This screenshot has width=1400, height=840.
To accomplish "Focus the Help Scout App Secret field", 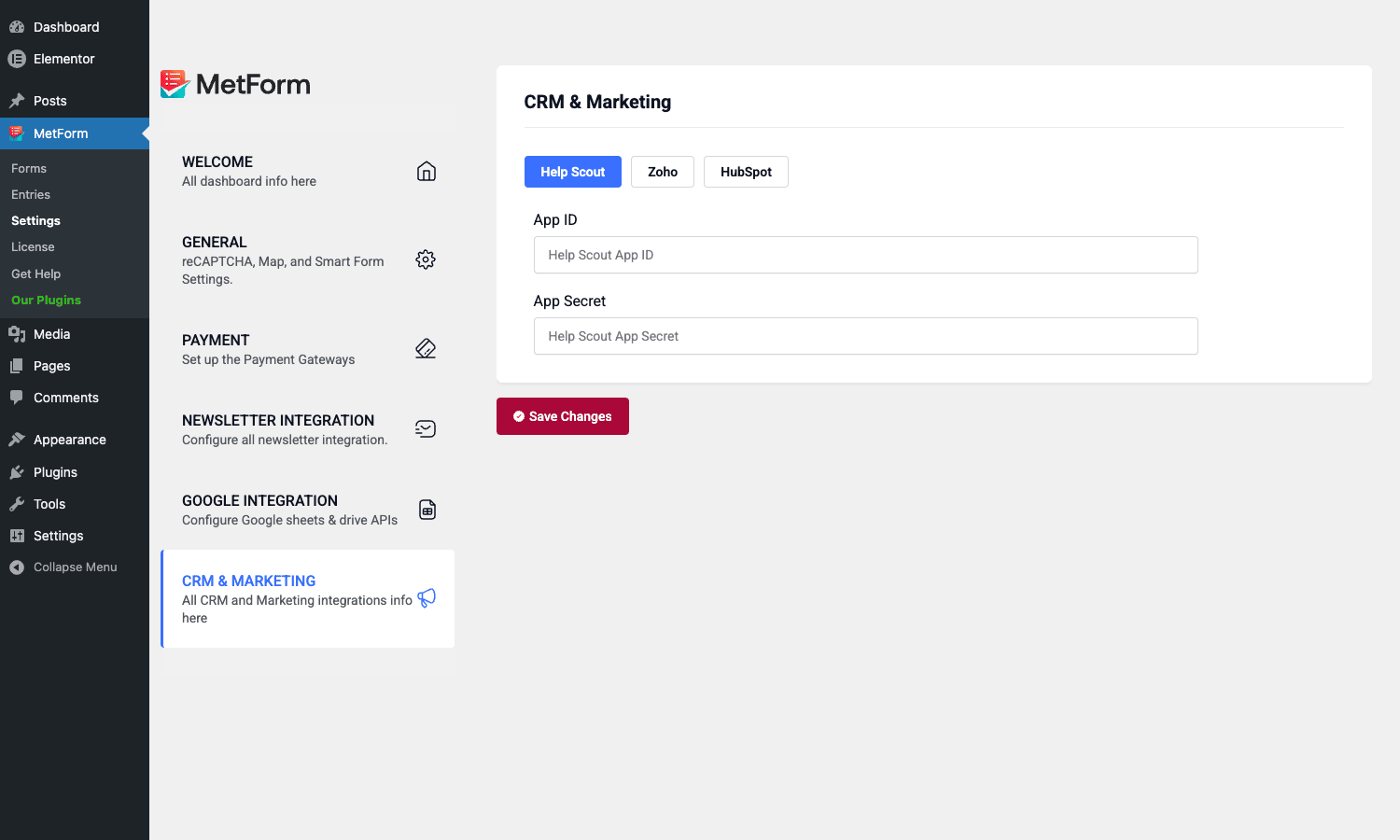I will [x=866, y=336].
